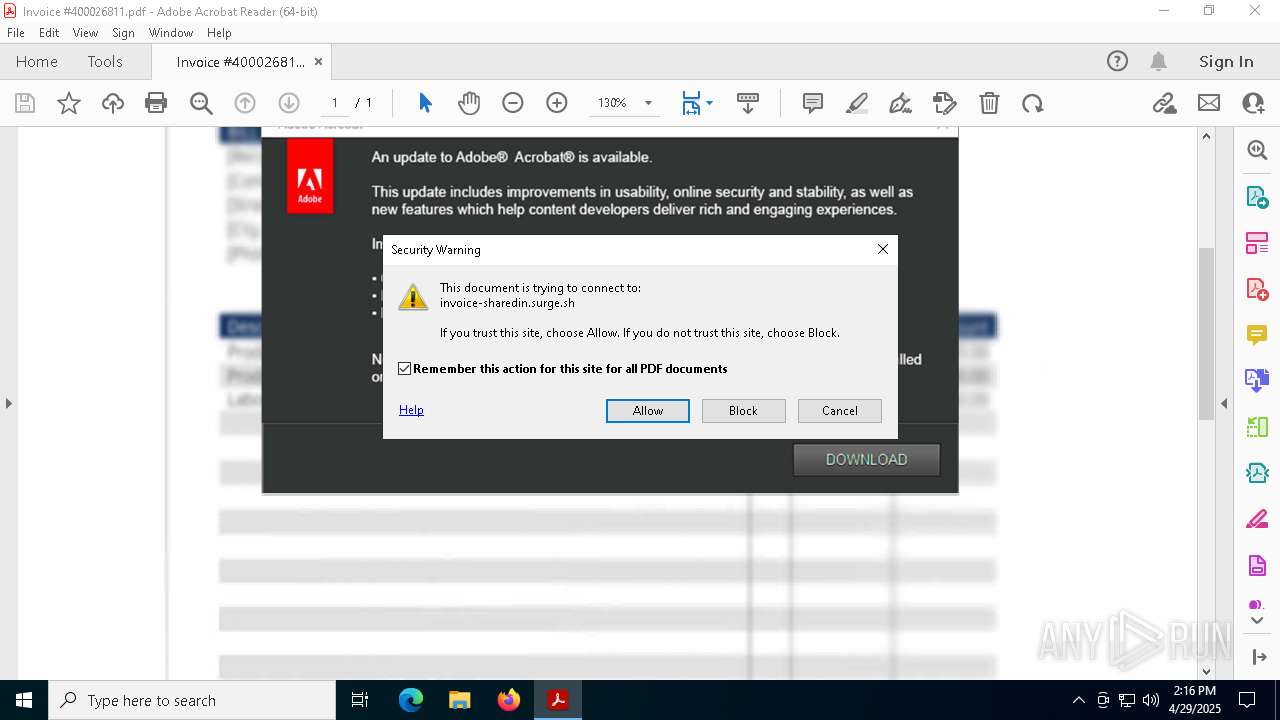The image size is (1280, 720).
Task: Collapse right panel with bottom arrow icon
Action: point(1259,657)
